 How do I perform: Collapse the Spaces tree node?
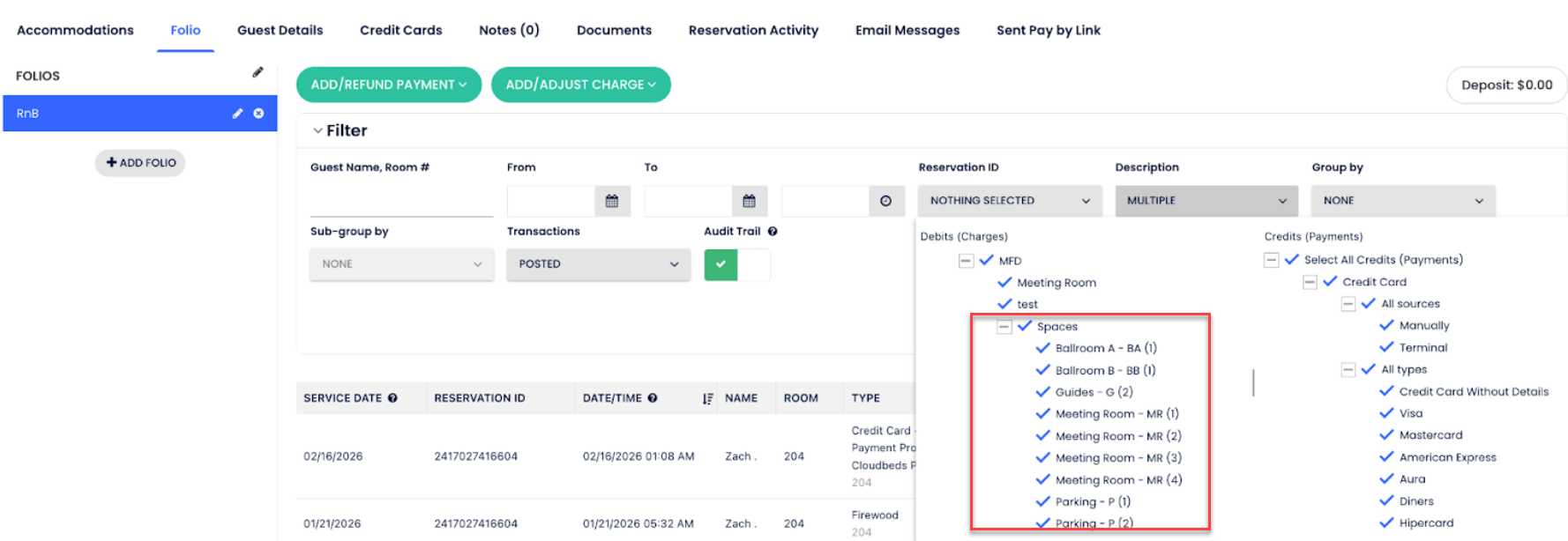click(x=1004, y=327)
